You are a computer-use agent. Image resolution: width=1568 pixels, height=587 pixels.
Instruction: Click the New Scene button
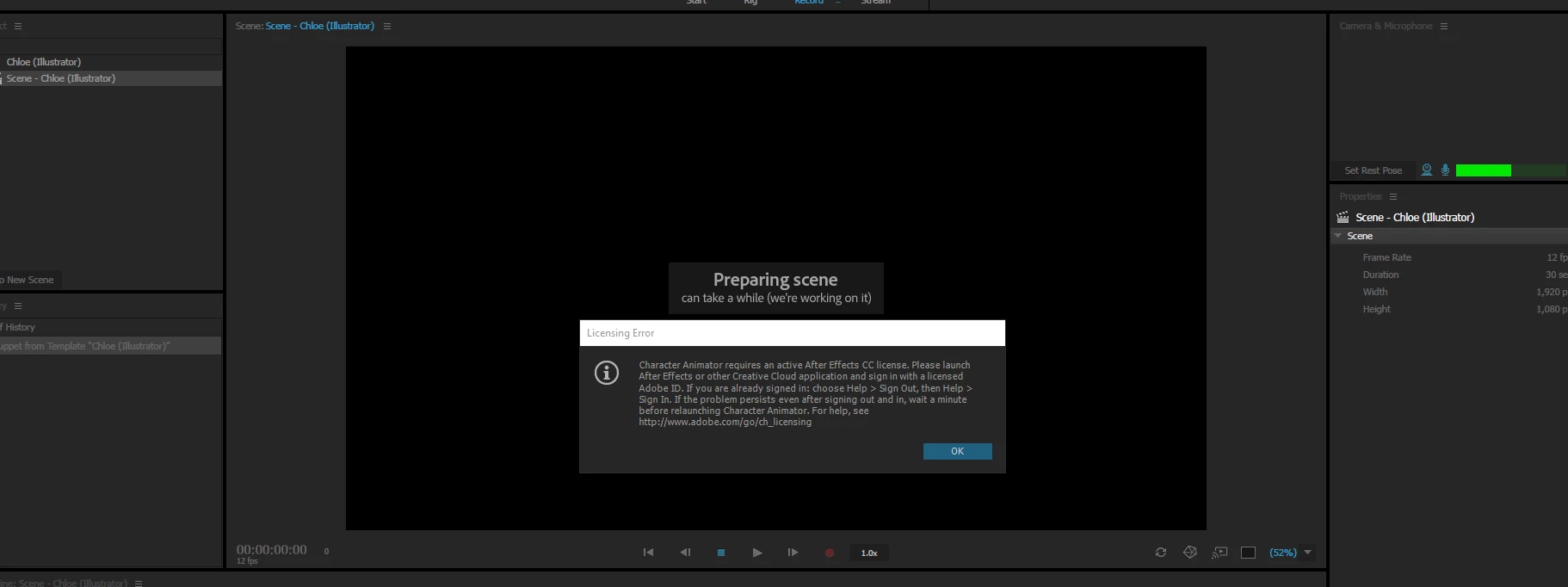(x=30, y=280)
